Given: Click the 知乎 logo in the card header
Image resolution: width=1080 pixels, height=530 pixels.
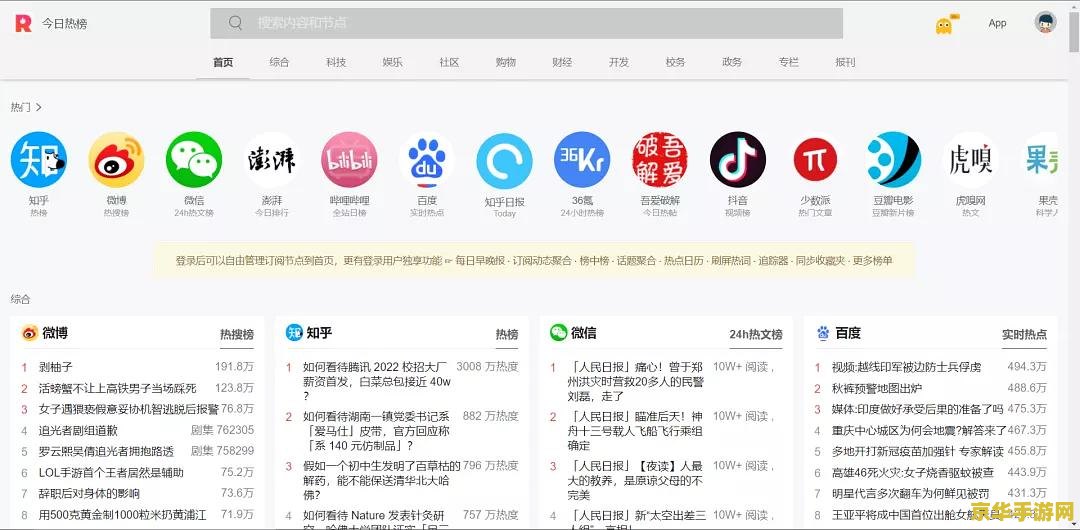Looking at the screenshot, I should pos(294,333).
